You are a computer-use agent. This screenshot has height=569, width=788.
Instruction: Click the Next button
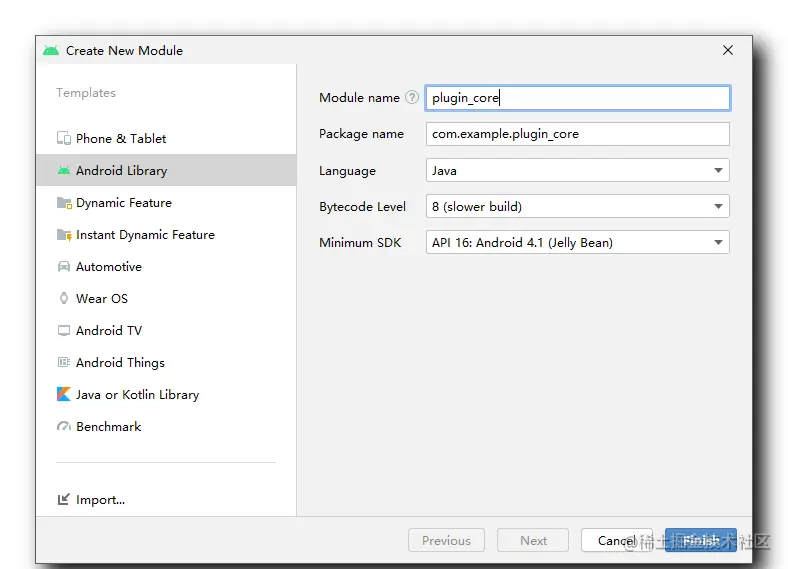coord(533,540)
